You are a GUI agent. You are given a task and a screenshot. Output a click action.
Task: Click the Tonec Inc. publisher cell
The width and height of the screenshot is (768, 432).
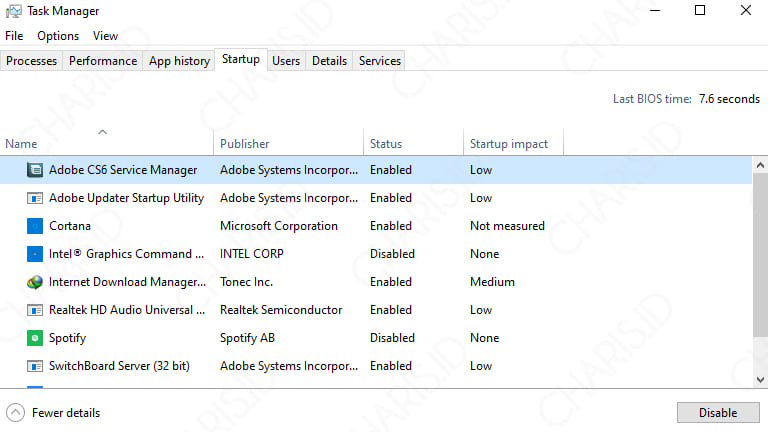246,282
